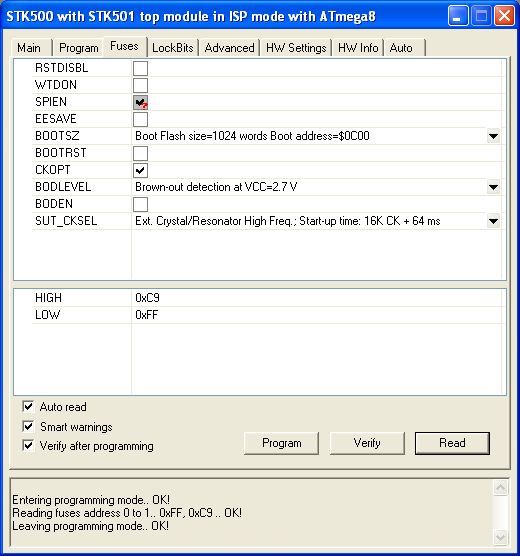Minimize the STK500 window

pos(458,16)
